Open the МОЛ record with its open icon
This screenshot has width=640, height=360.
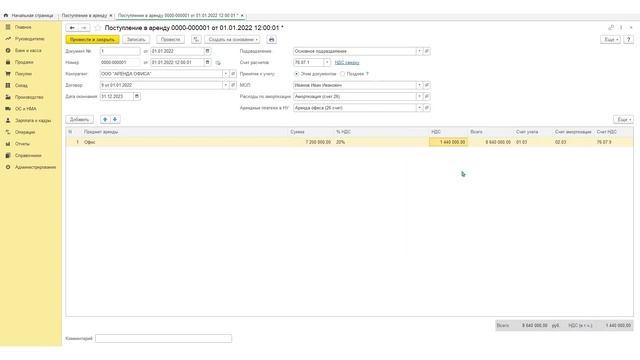tap(427, 85)
